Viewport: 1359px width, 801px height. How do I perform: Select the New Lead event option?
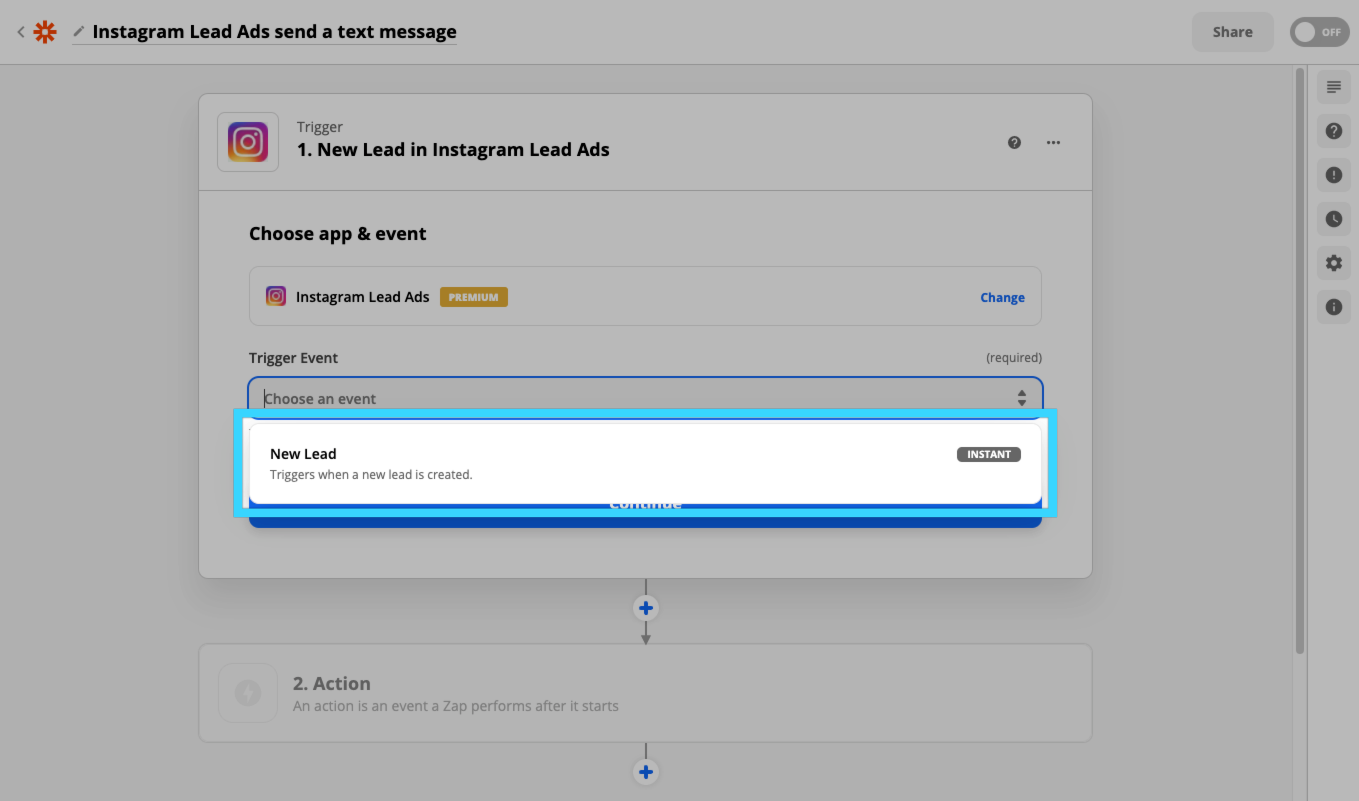click(x=645, y=464)
